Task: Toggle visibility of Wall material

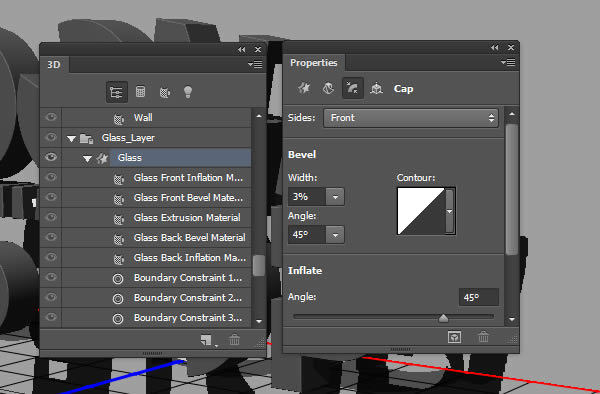Action: 51,117
